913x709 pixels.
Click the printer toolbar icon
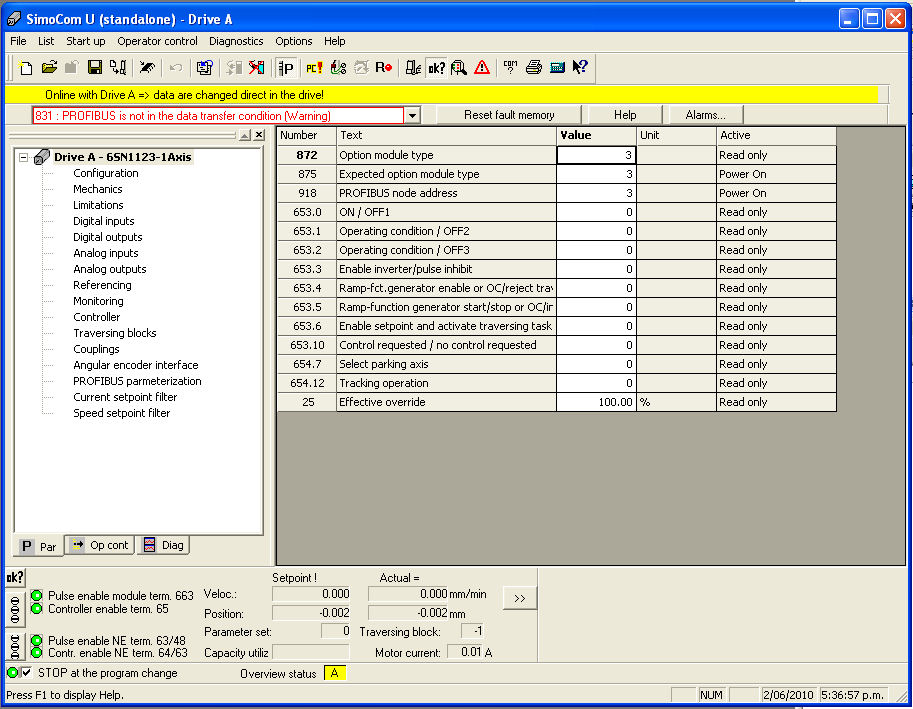(534, 68)
